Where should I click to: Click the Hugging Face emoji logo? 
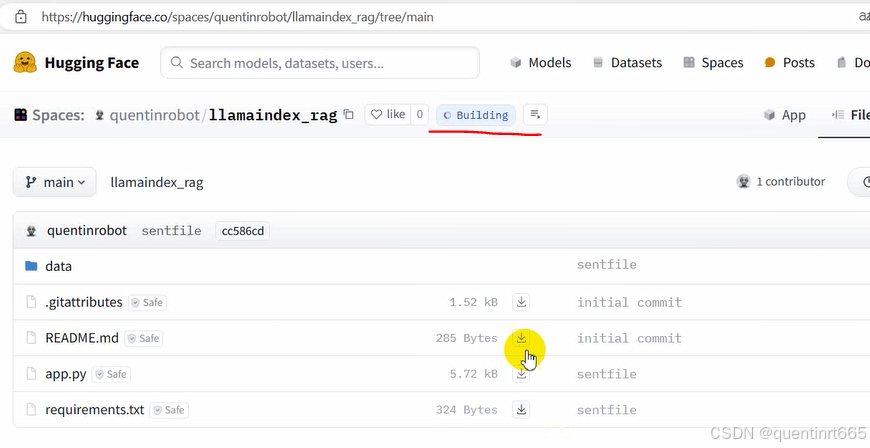pos(25,63)
